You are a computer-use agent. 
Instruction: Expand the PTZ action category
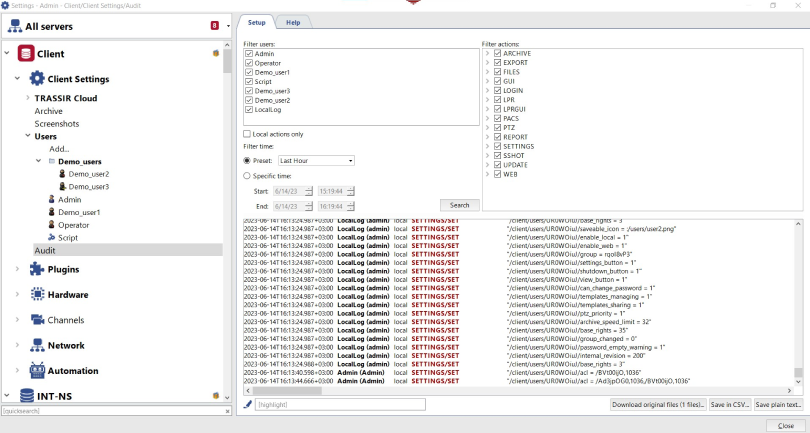487,128
